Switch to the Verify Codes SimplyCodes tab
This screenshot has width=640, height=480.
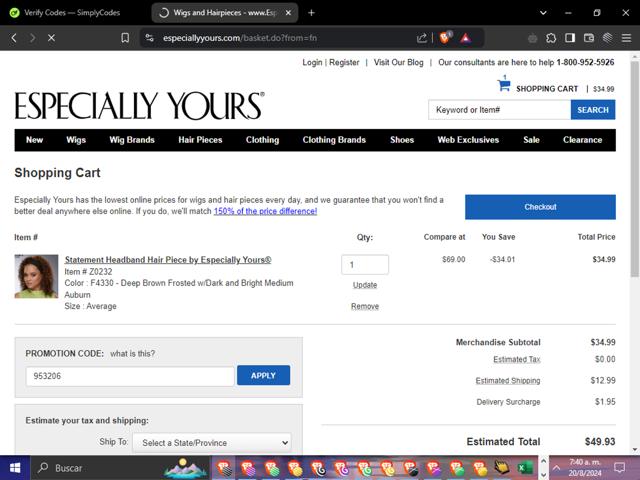[65, 13]
